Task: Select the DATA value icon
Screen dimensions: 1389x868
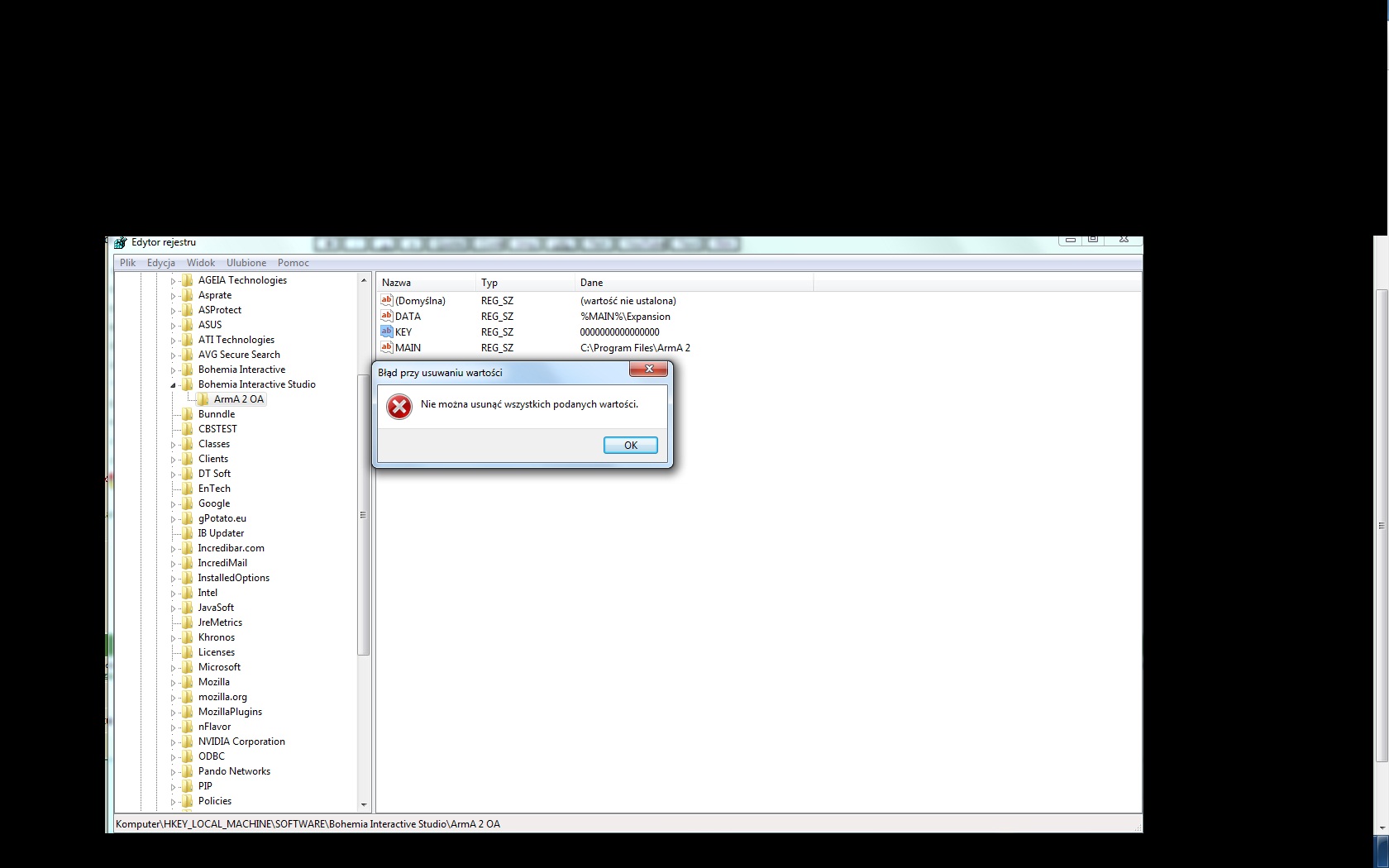Action: click(x=386, y=316)
